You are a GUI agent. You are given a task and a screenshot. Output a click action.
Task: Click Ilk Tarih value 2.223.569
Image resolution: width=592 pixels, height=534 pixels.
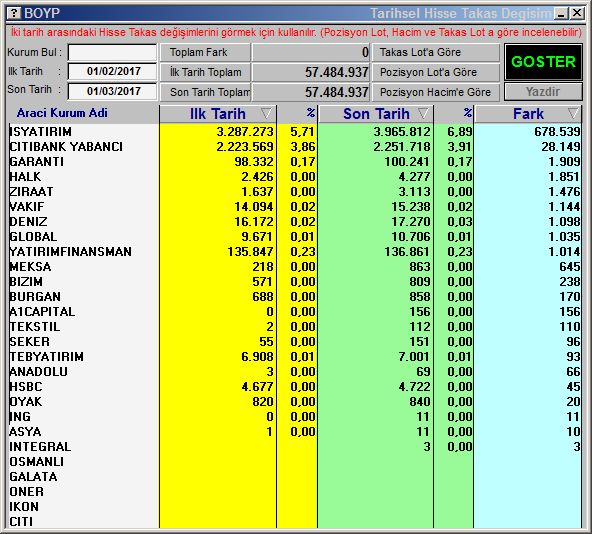pyautogui.click(x=245, y=147)
